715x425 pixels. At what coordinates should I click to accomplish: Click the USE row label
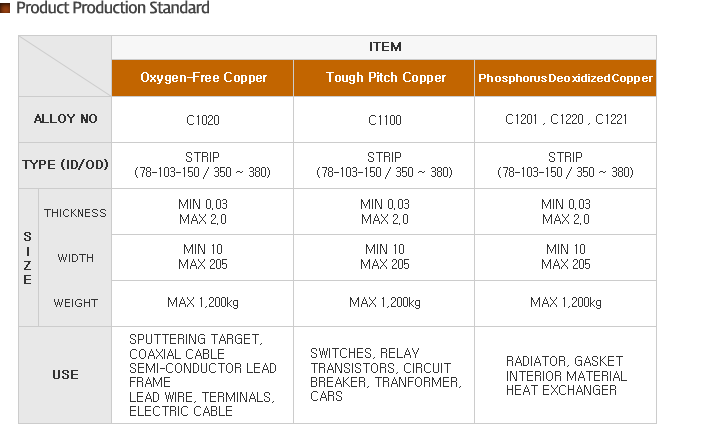[65, 375]
